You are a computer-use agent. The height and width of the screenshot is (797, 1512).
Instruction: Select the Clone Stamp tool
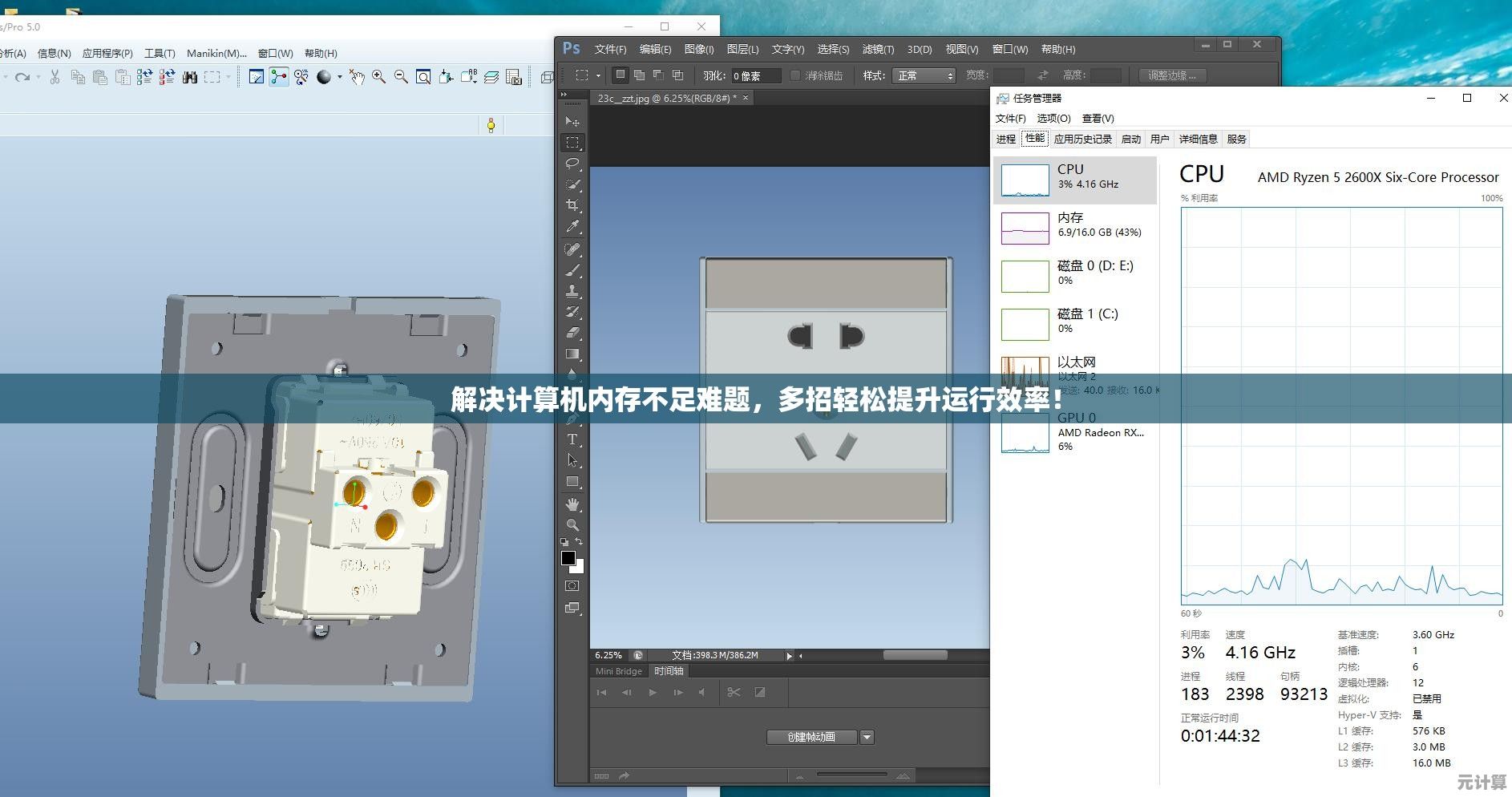point(572,291)
